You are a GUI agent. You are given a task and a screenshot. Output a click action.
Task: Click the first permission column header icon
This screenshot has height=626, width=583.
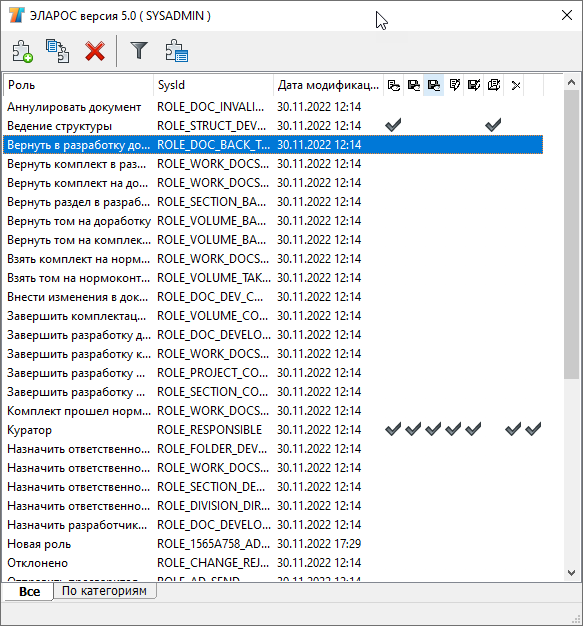(x=394, y=85)
